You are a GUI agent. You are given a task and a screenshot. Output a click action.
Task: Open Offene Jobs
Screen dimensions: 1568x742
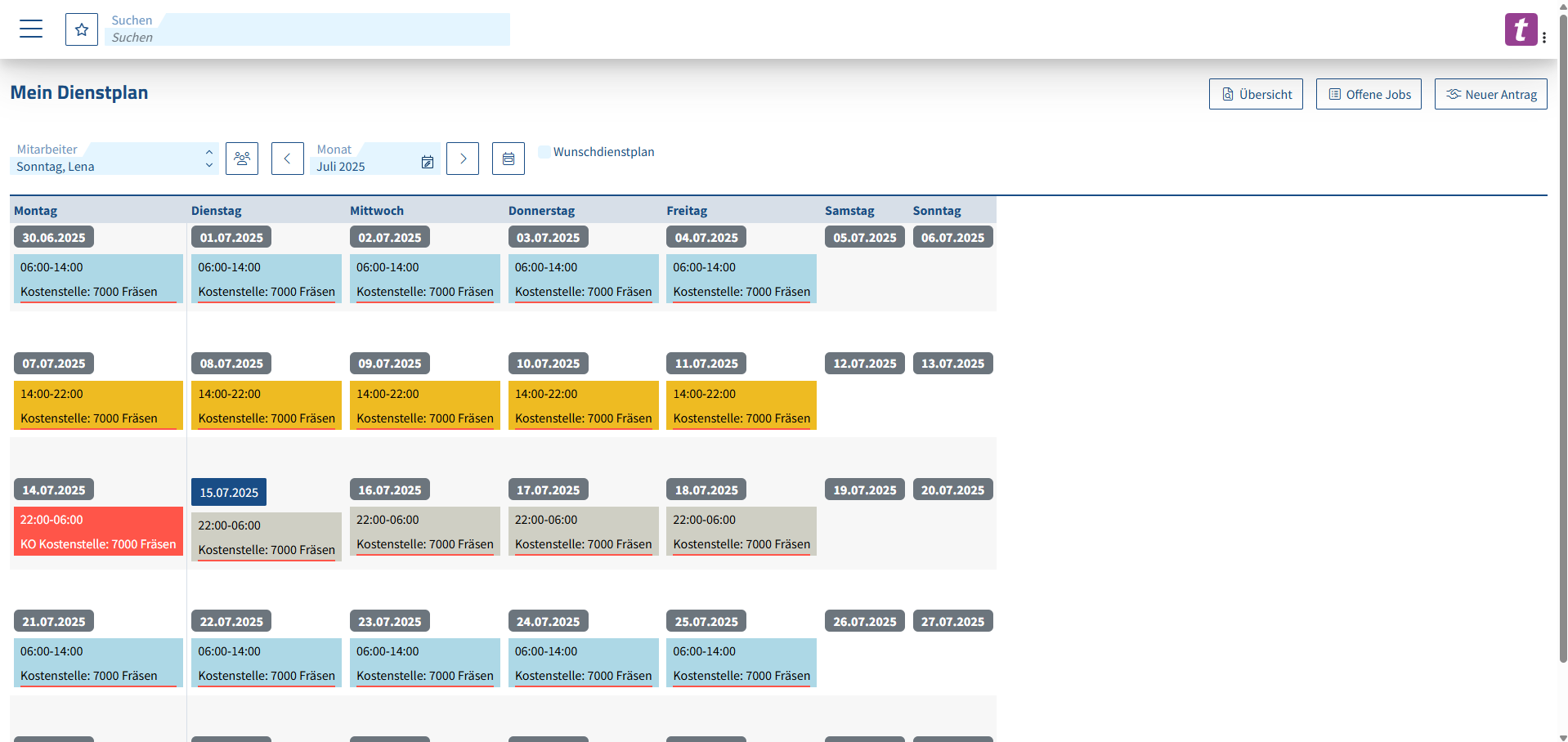tap(1368, 94)
